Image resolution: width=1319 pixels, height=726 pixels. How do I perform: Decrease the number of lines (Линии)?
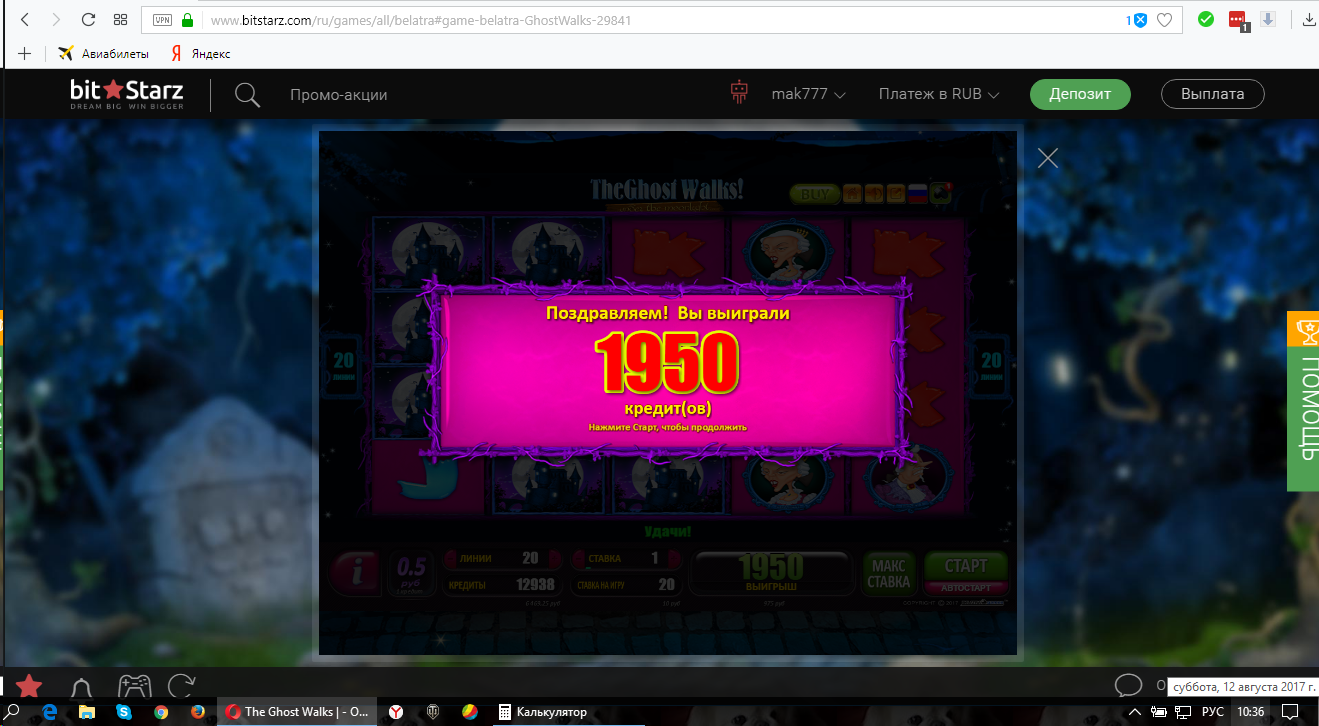pyautogui.click(x=448, y=559)
